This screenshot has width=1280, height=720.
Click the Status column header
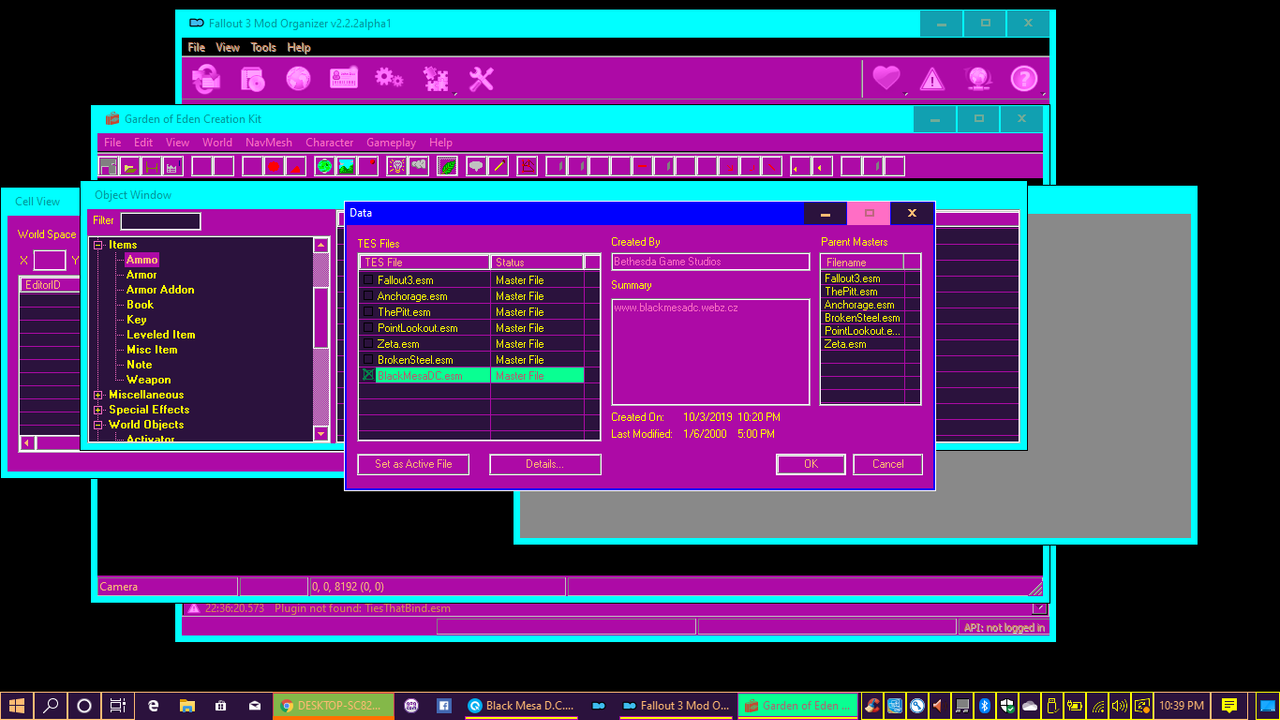click(x=537, y=262)
